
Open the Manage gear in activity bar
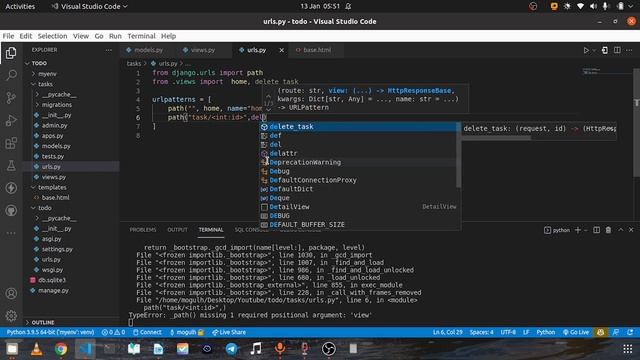[11, 316]
